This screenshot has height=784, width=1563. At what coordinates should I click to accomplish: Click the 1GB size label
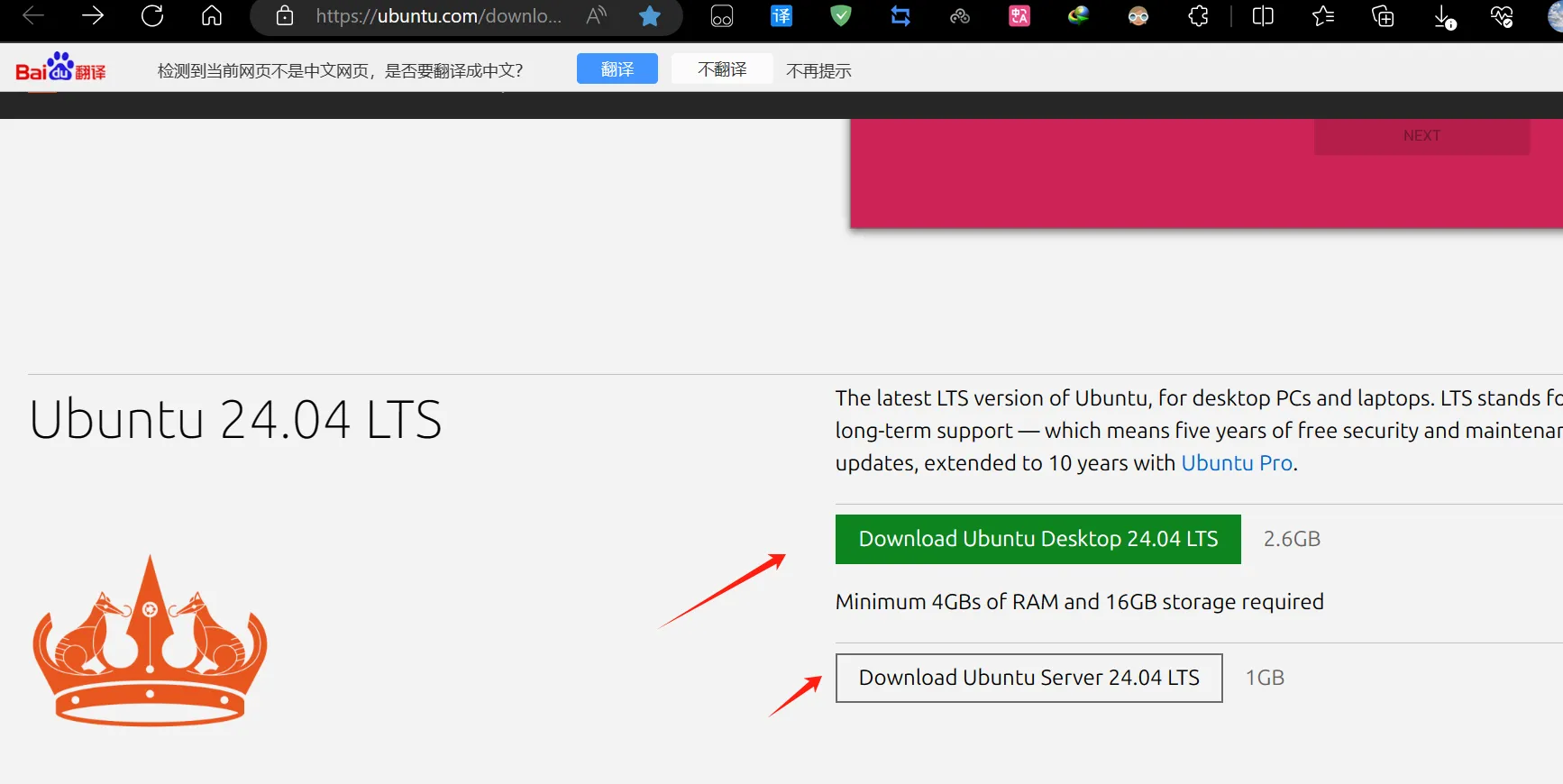1265,678
